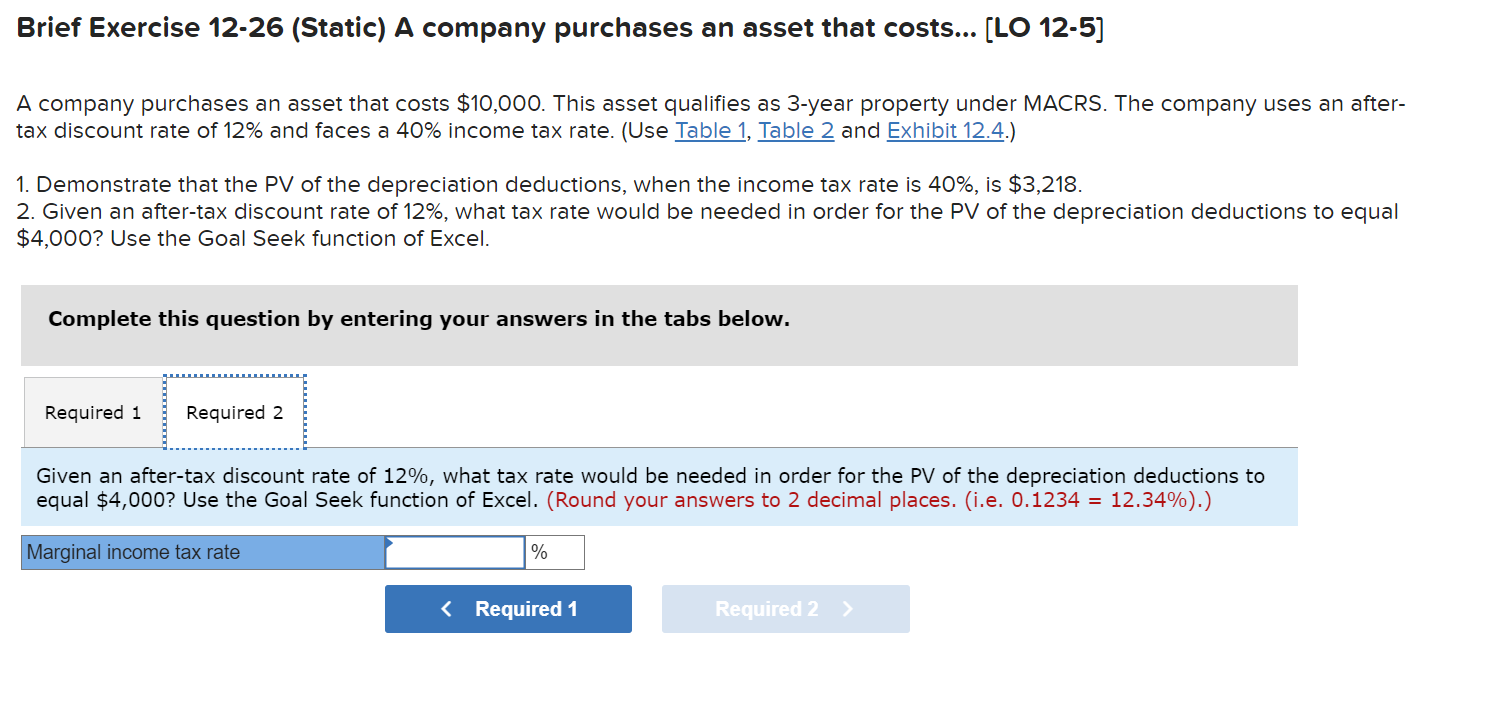Select Exhibit 12.4 in the problem statement
1501x716 pixels.
click(x=944, y=131)
